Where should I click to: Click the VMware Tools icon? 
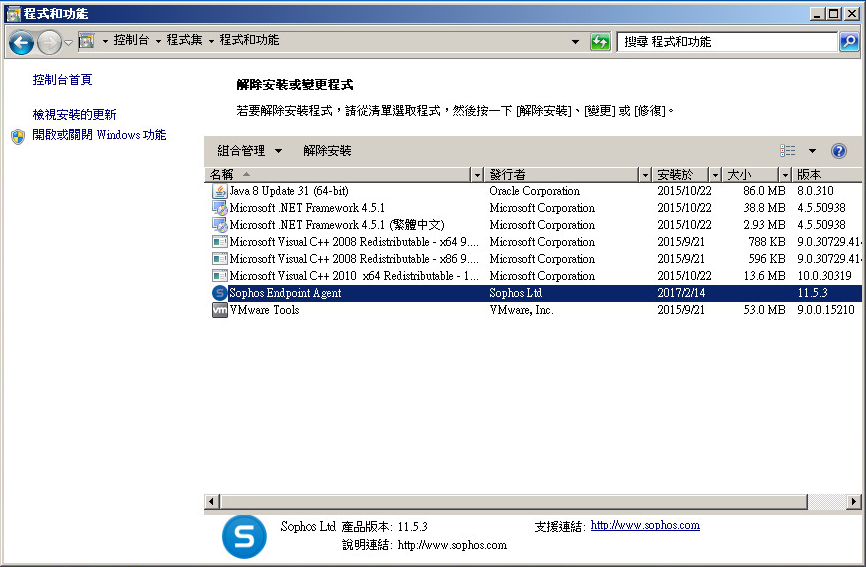click(220, 310)
